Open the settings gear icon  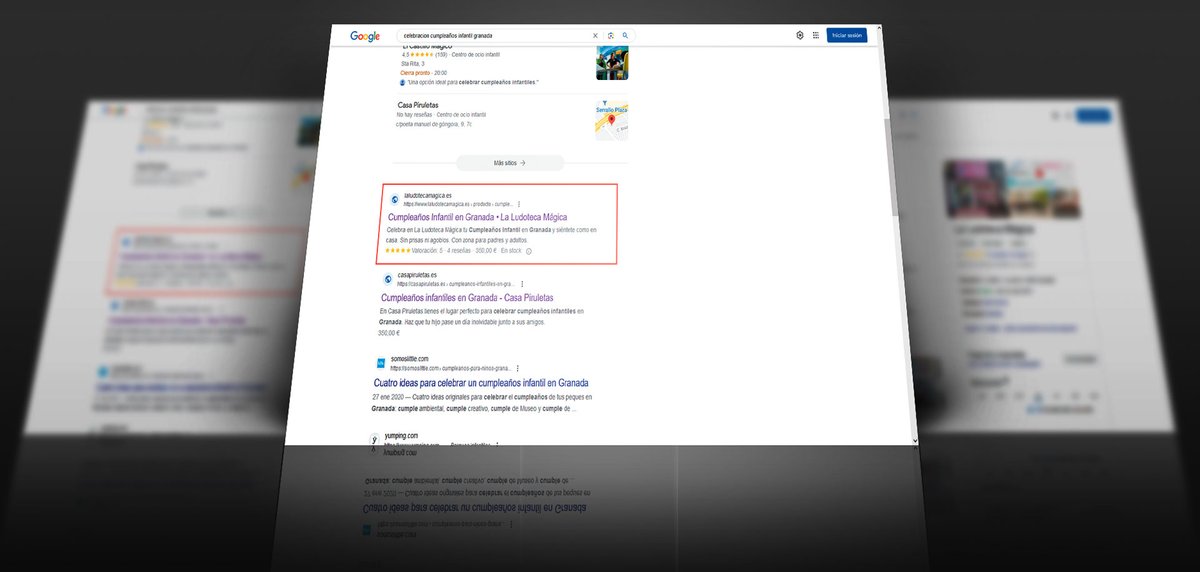[800, 35]
